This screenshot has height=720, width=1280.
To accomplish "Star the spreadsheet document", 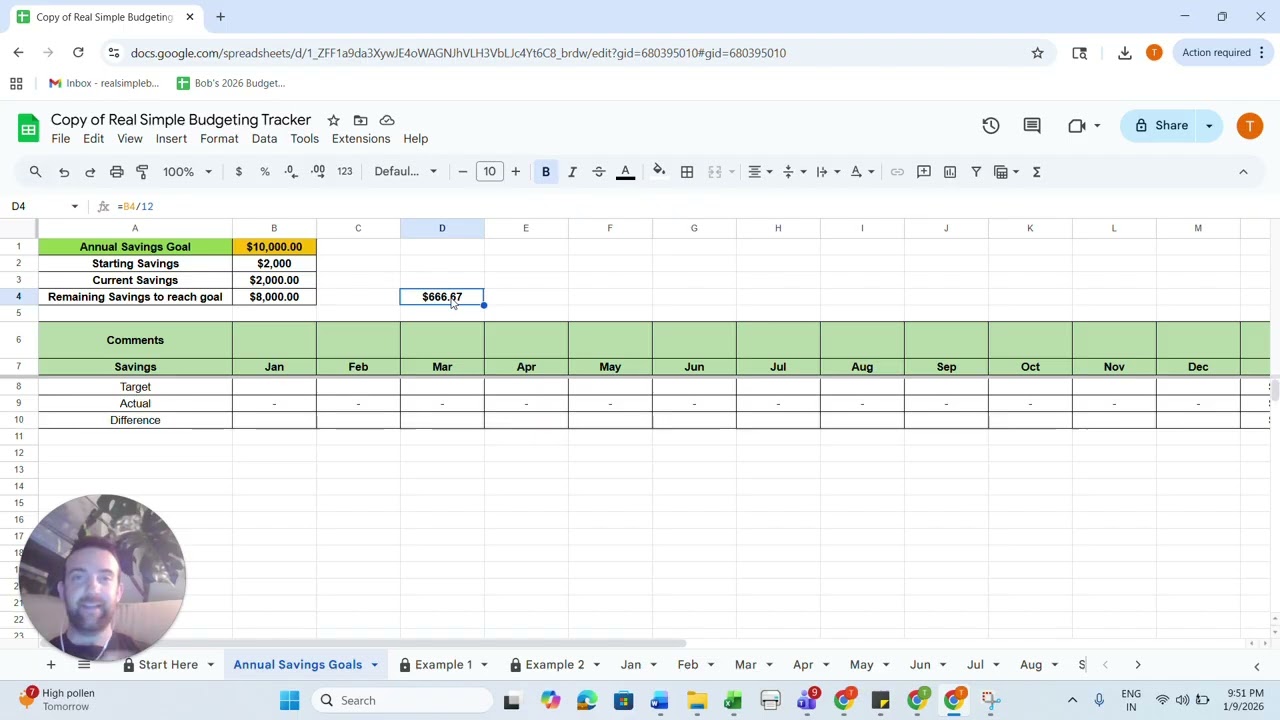I will click(x=333, y=120).
